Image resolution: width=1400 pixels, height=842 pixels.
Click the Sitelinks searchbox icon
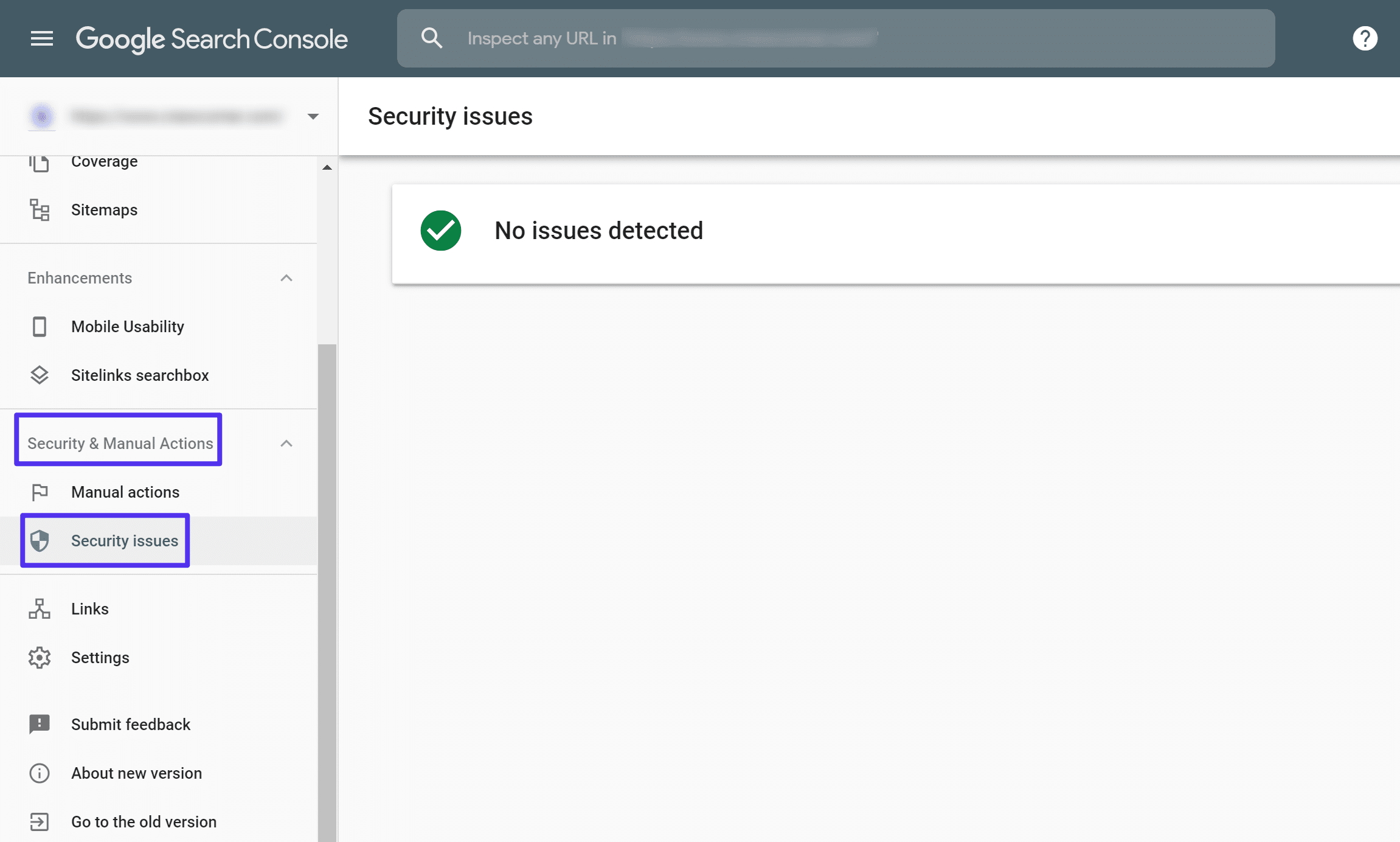click(40, 375)
